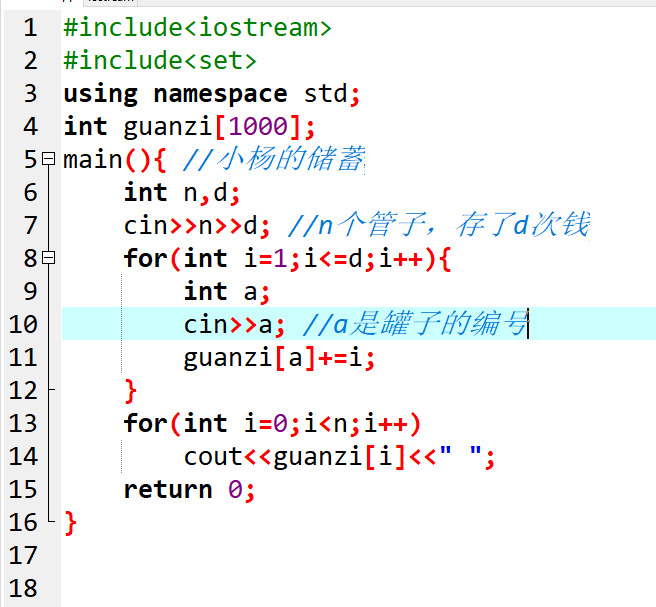
Task: Place cursor on 'return 0;' line
Action: 189,489
